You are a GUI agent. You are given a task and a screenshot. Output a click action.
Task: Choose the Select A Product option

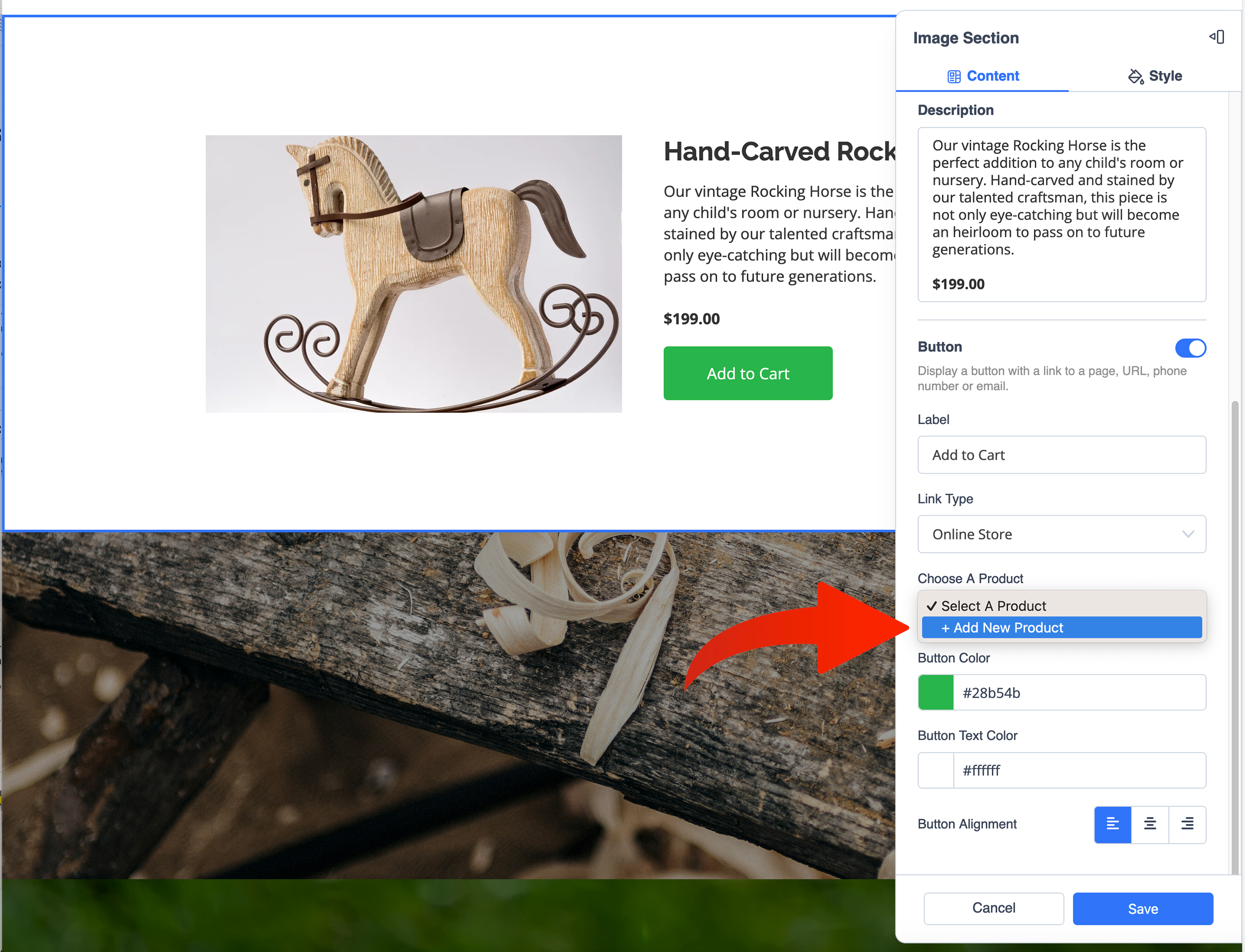(1061, 606)
